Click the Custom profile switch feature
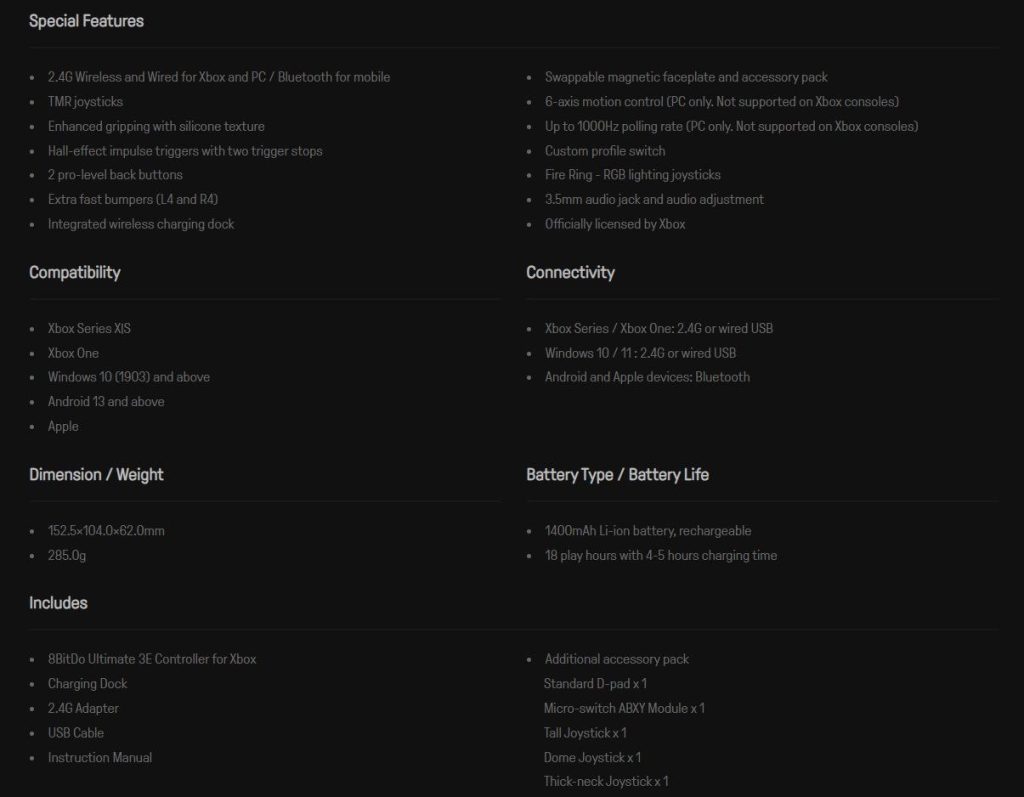 click(605, 151)
